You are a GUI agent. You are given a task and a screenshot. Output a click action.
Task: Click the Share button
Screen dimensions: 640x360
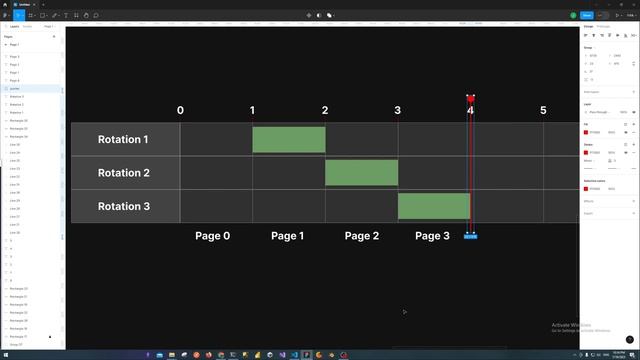click(587, 16)
